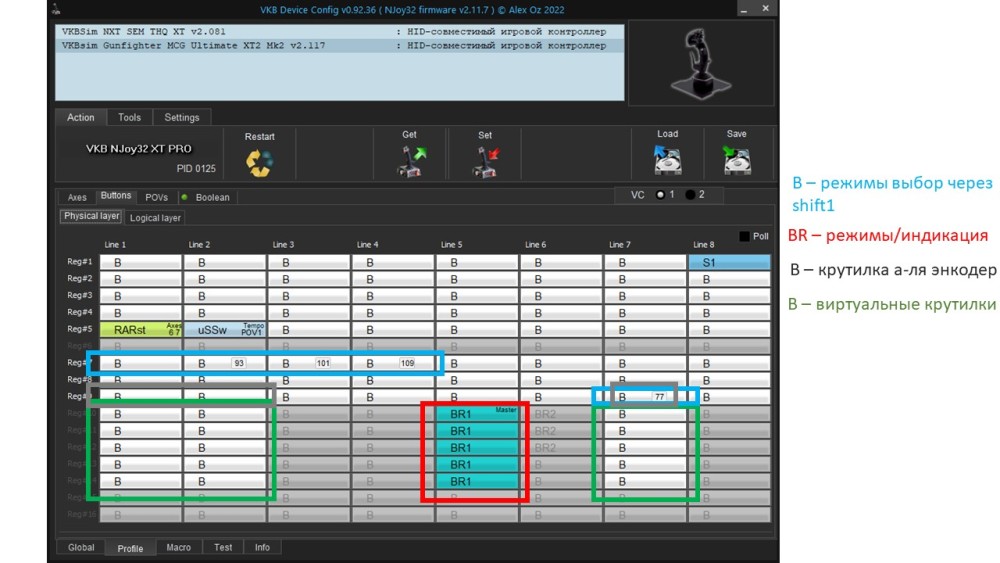1000x563 pixels.
Task: Click the VKB NJoy32 XT PRO label
Action: point(139,149)
